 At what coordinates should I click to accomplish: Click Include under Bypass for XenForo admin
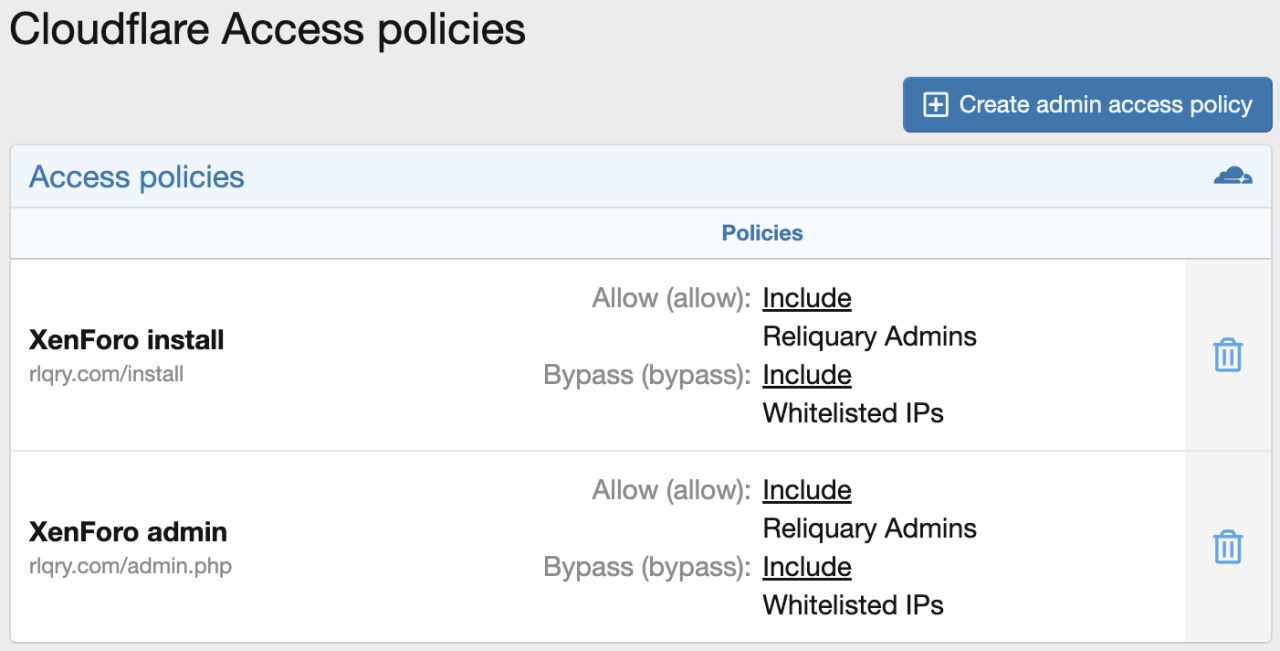pos(807,567)
